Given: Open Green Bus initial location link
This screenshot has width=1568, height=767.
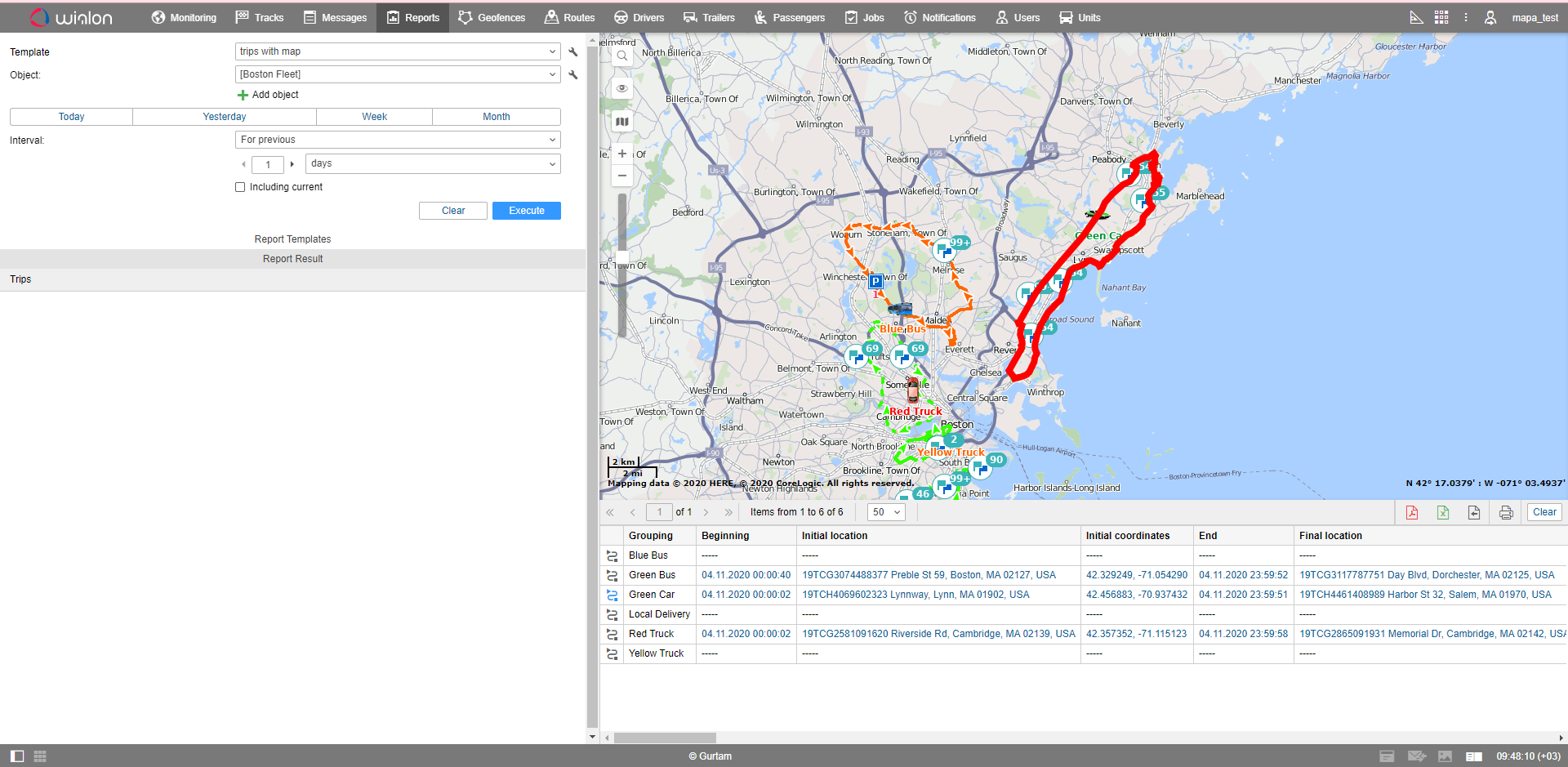Looking at the screenshot, I should coord(929,575).
